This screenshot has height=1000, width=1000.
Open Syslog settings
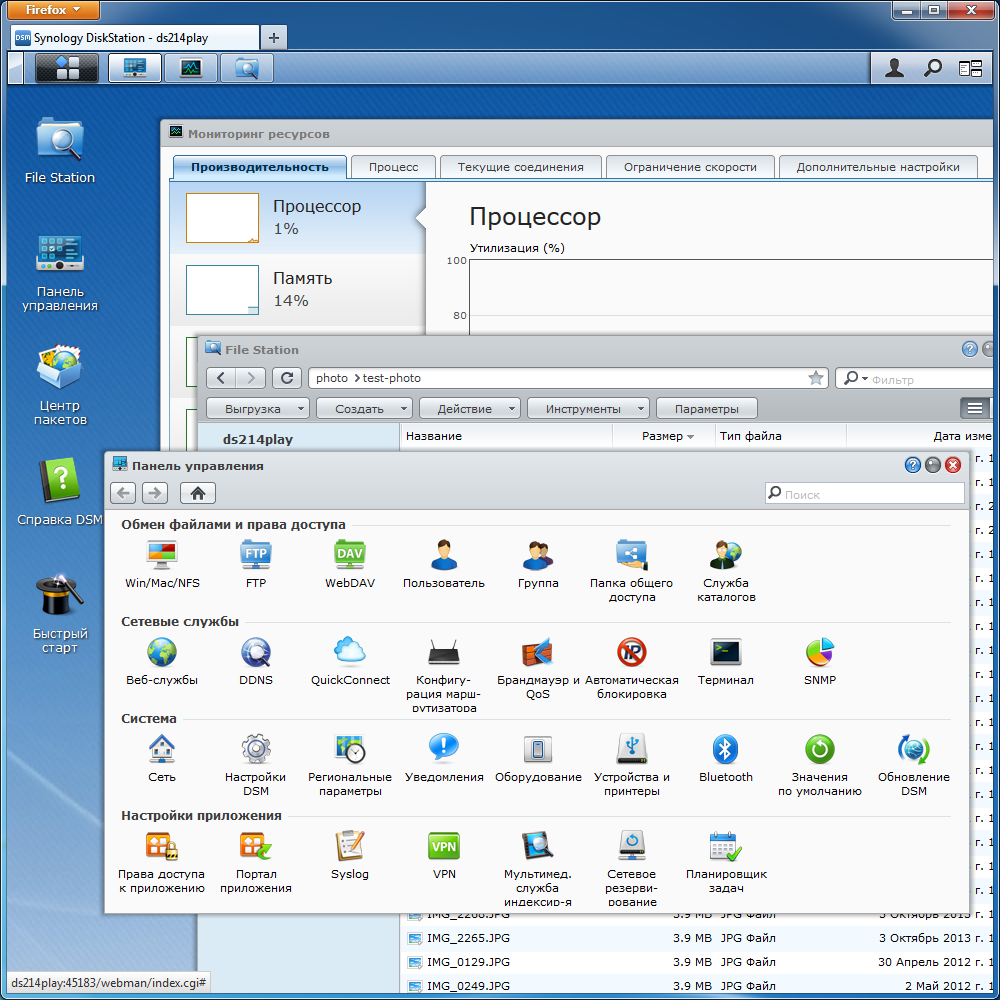click(349, 855)
